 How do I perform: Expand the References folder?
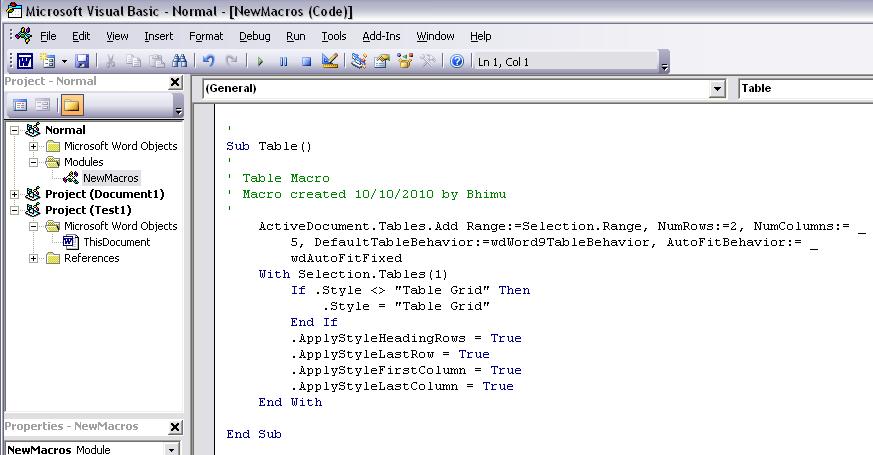[x=33, y=258]
